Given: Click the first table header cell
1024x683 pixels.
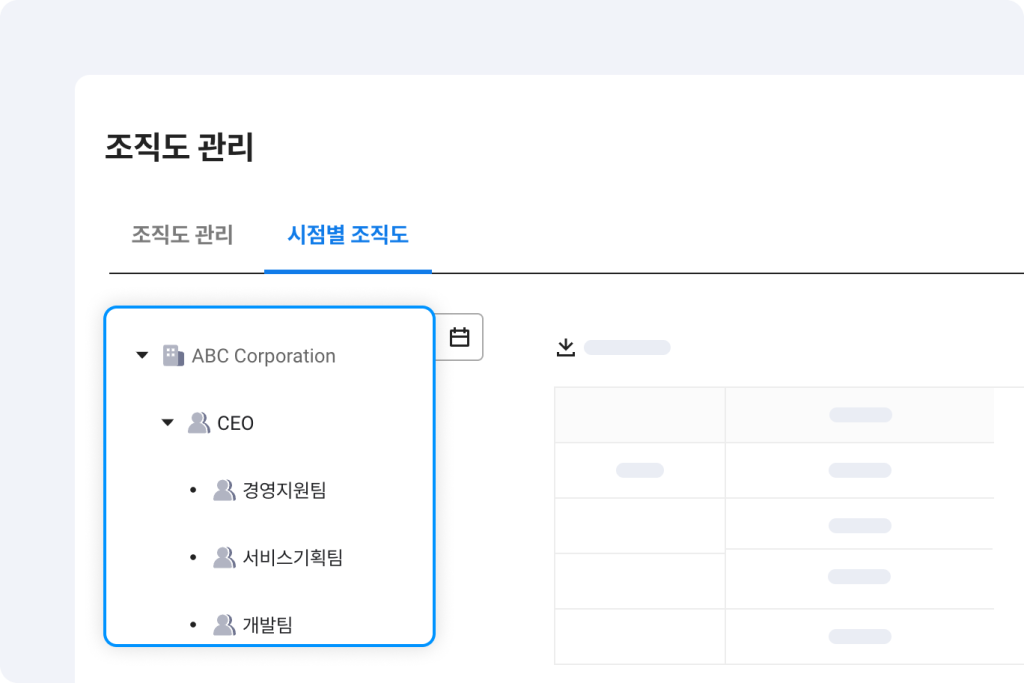Looking at the screenshot, I should tap(640, 415).
